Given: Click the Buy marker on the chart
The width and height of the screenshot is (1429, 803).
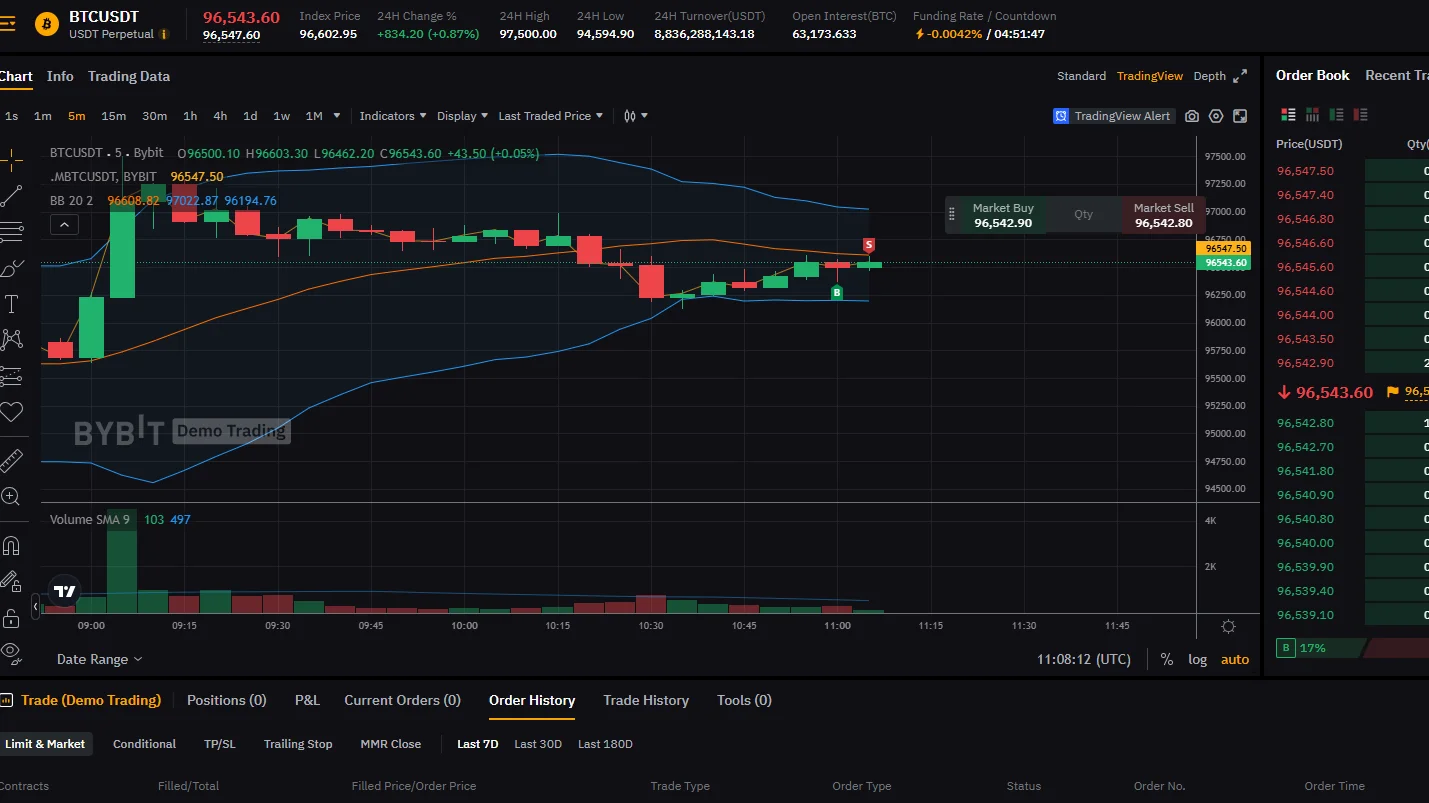Looking at the screenshot, I should (x=837, y=293).
